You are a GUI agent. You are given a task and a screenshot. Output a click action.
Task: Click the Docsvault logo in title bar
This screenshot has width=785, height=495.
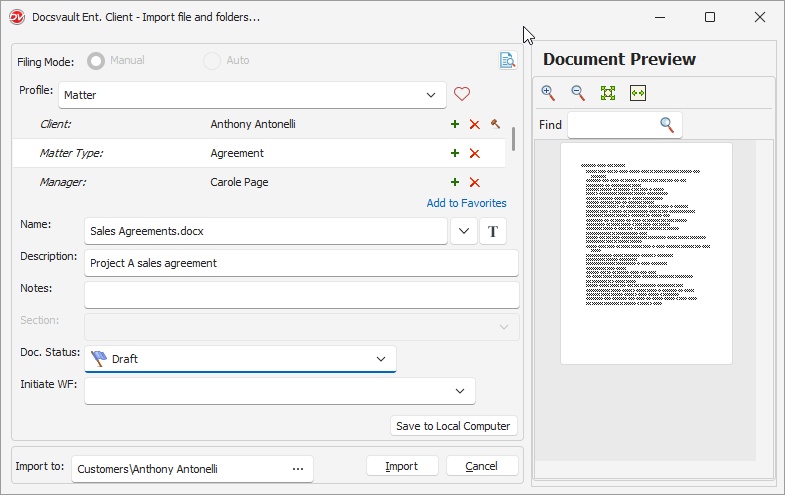click(17, 17)
